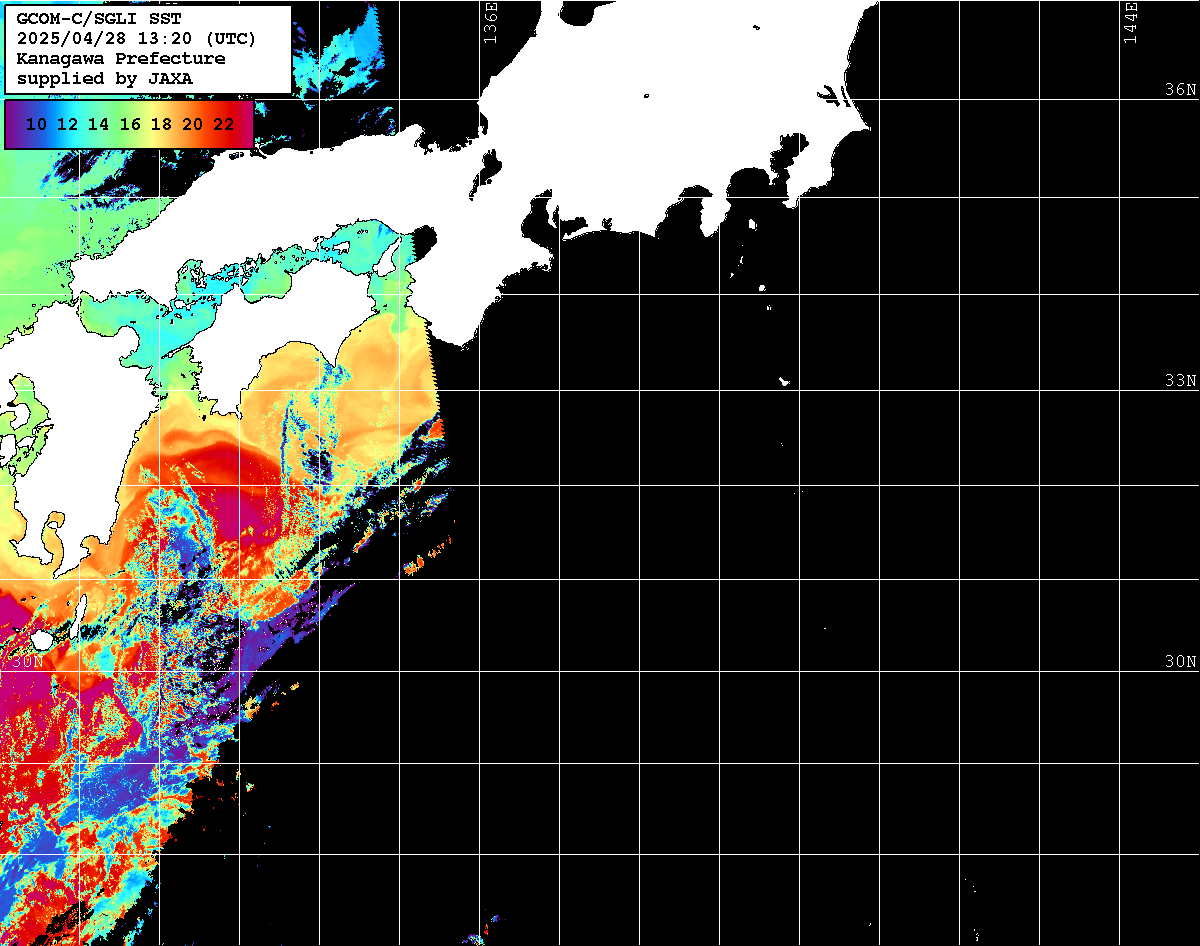This screenshot has width=1200, height=946.
Task: Click the "supplied by JAXA" credit text
Action: (x=105, y=78)
